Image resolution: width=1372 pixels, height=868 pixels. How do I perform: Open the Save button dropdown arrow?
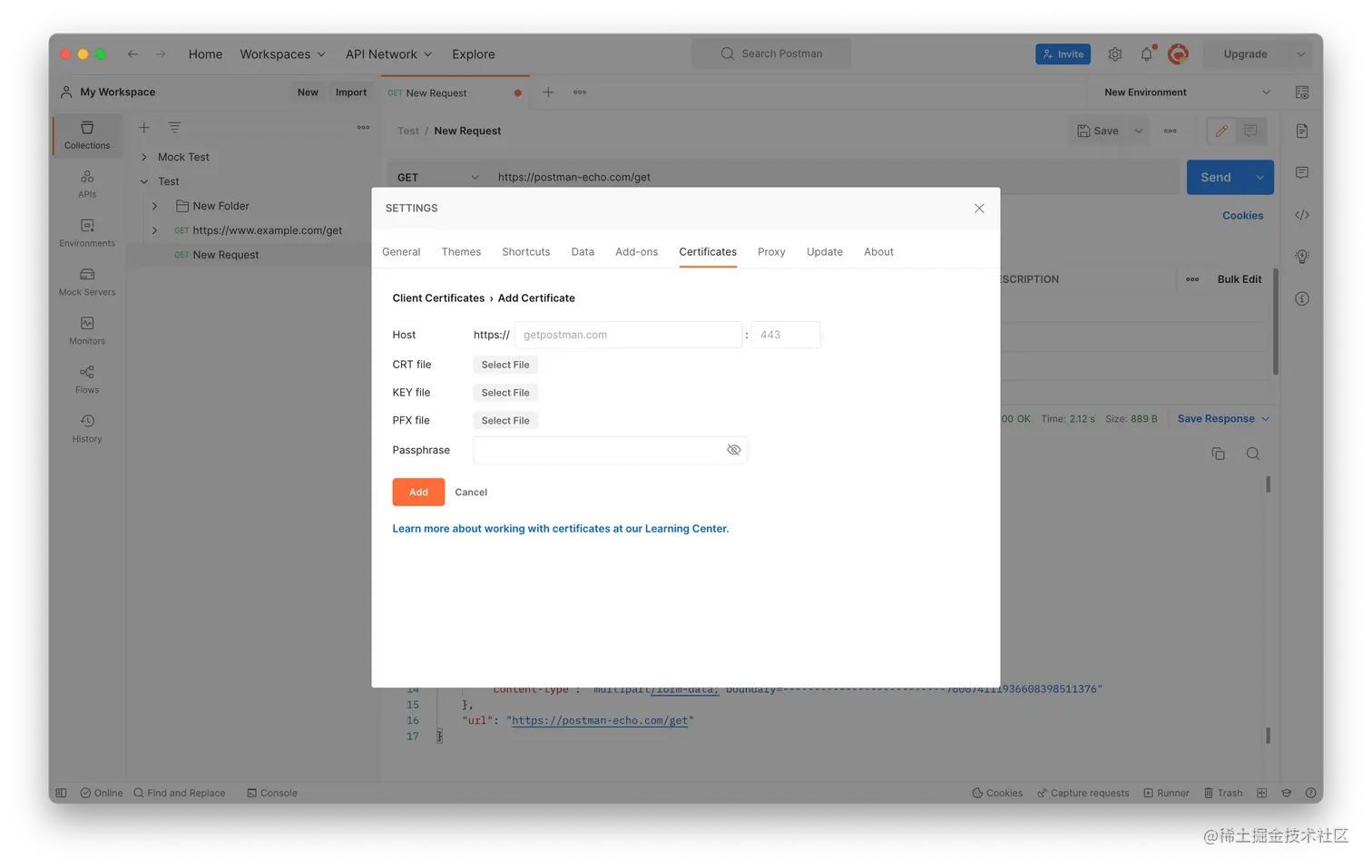pyautogui.click(x=1139, y=132)
